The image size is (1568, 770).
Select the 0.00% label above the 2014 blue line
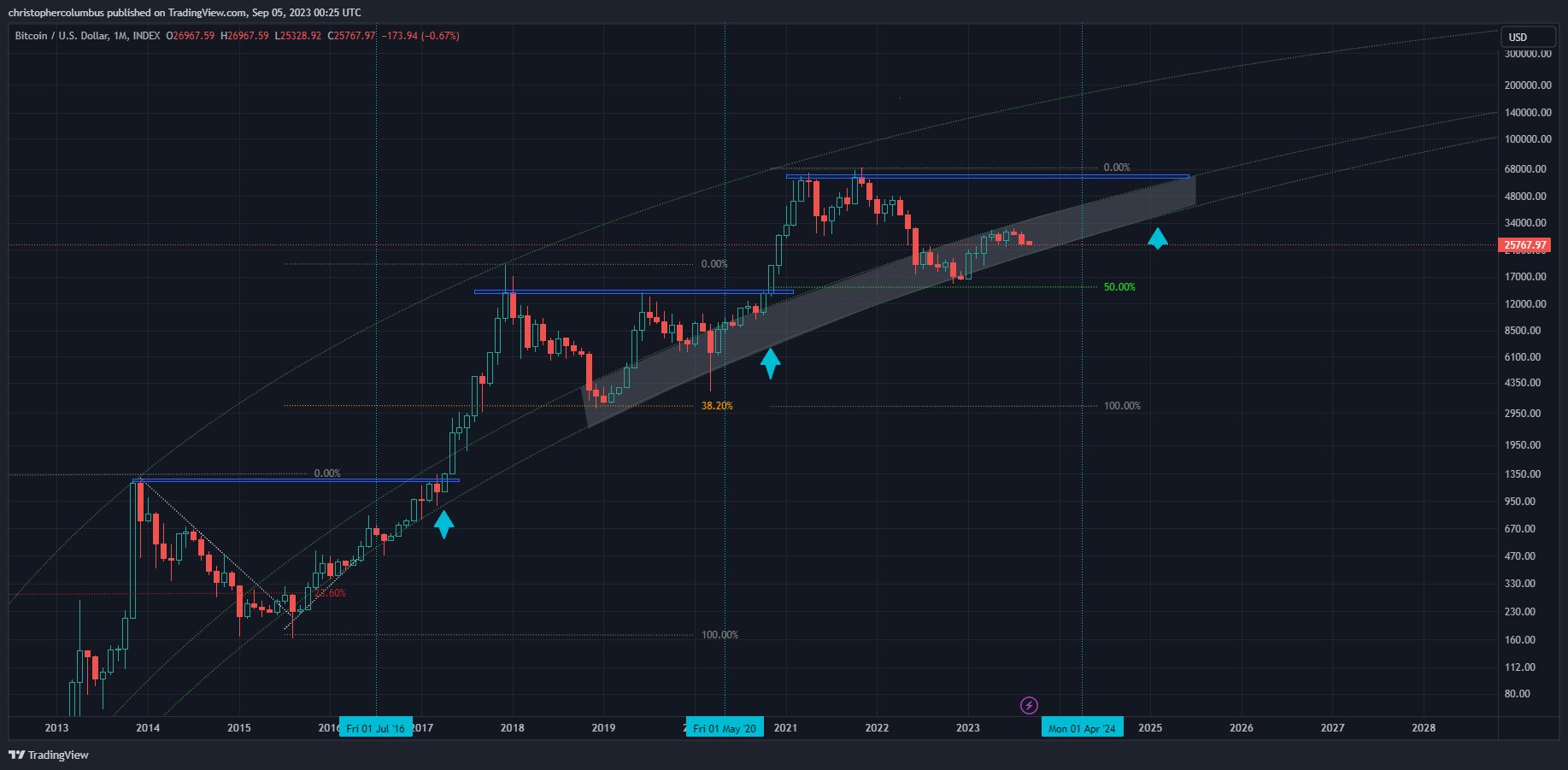(x=327, y=473)
